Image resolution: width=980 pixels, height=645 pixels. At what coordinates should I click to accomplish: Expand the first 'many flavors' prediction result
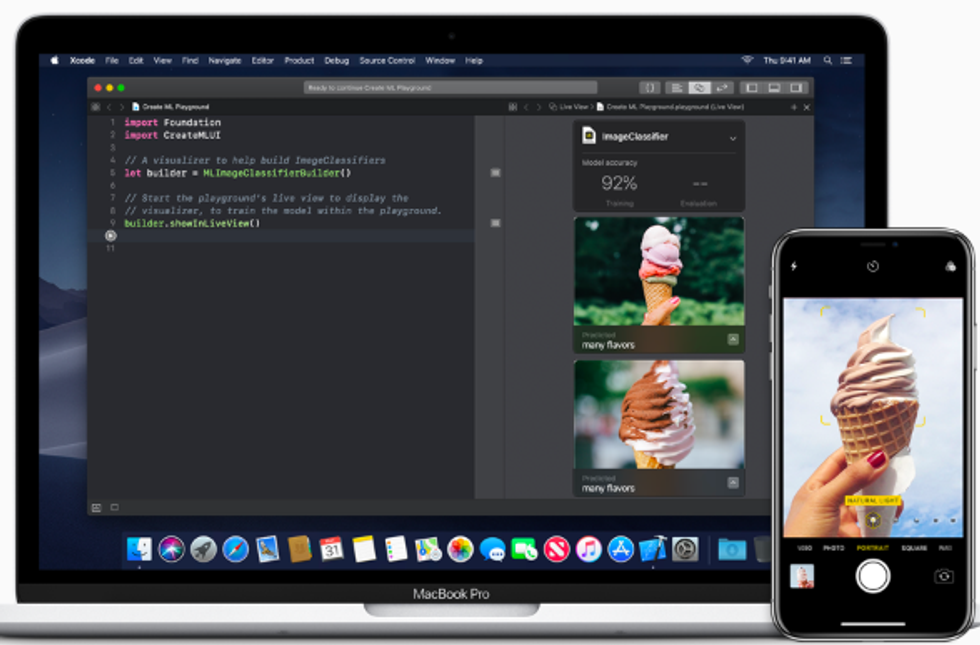(x=733, y=340)
